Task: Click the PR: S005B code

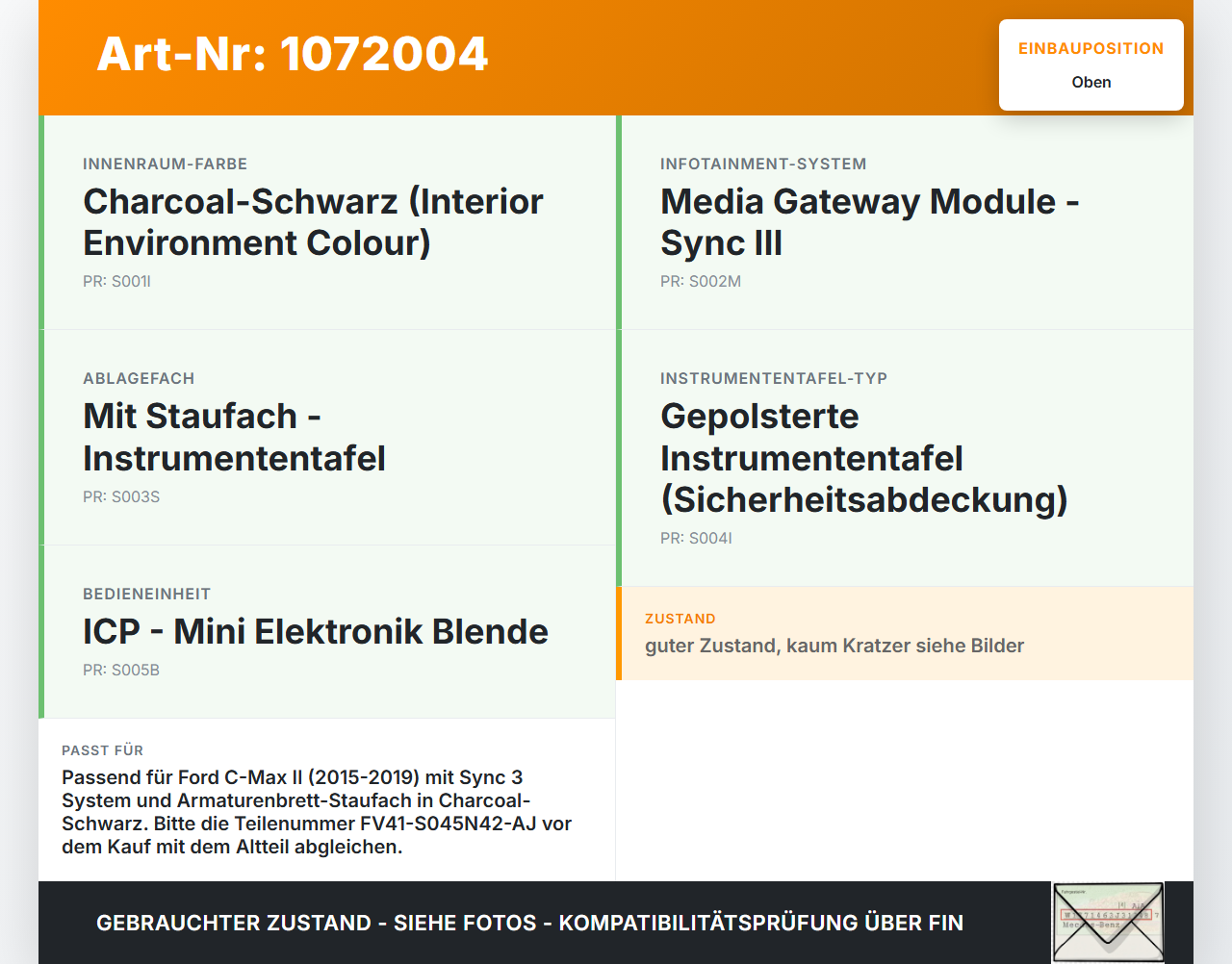Action: coord(121,671)
